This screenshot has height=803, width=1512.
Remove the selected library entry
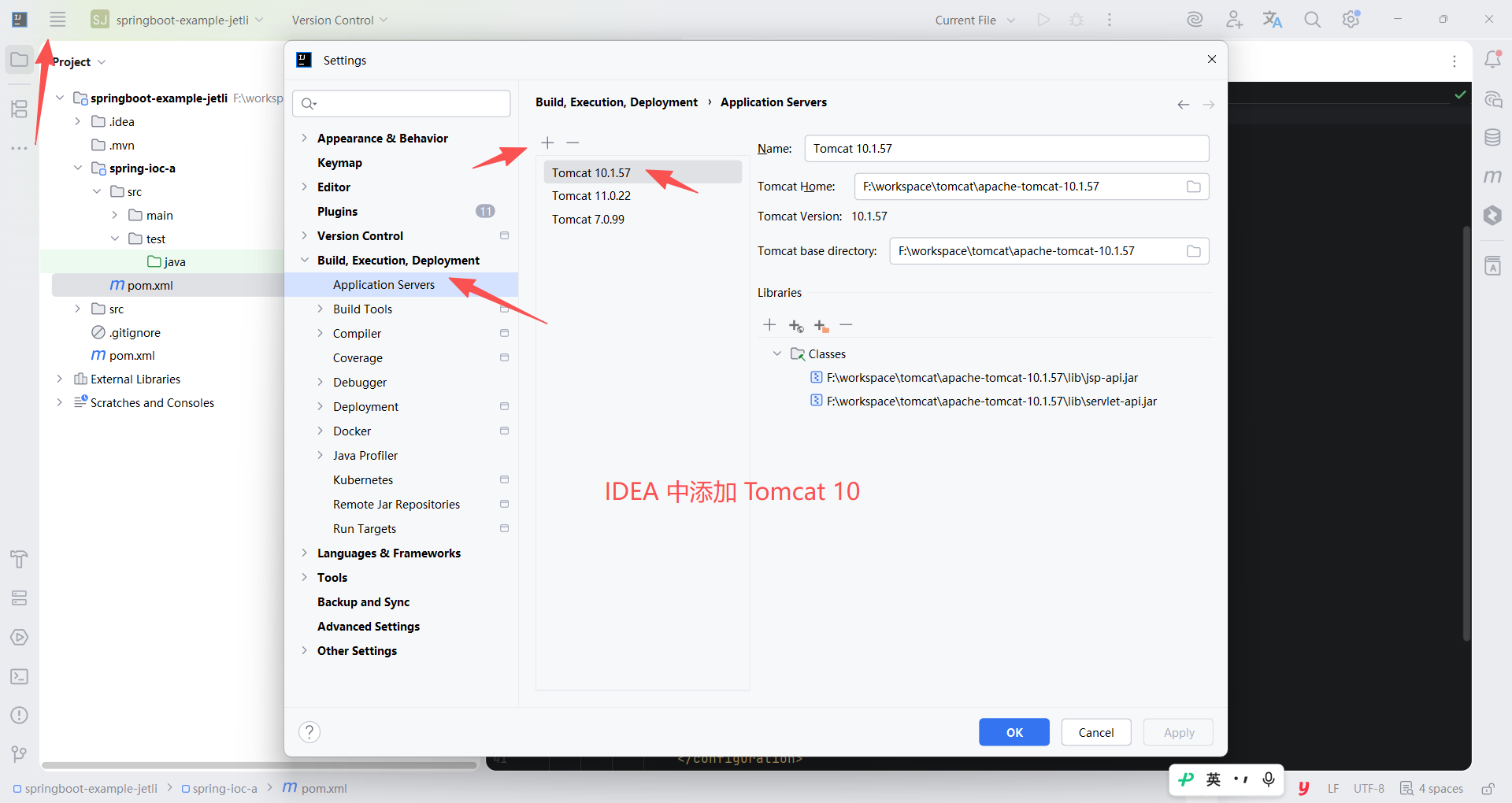846,325
